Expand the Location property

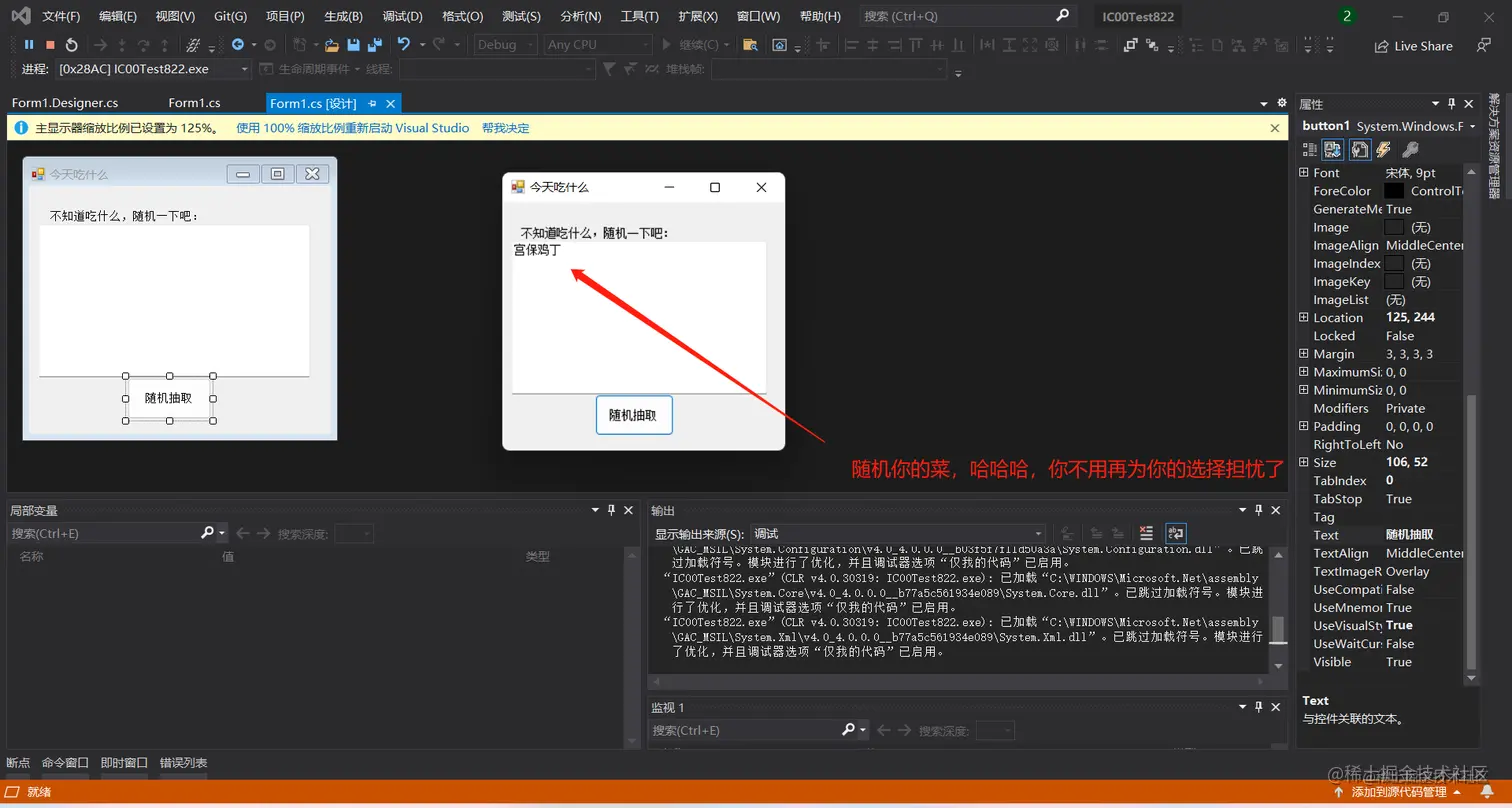click(1304, 317)
